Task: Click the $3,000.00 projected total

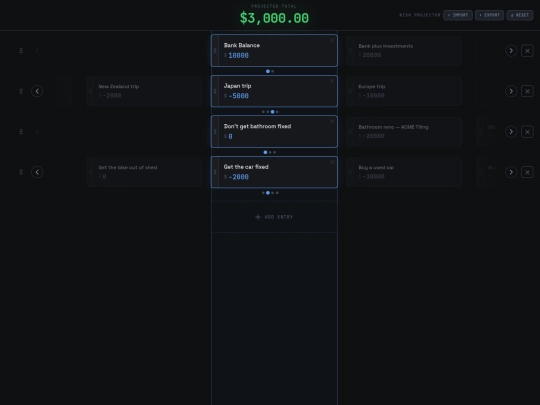Action: pyautogui.click(x=274, y=18)
